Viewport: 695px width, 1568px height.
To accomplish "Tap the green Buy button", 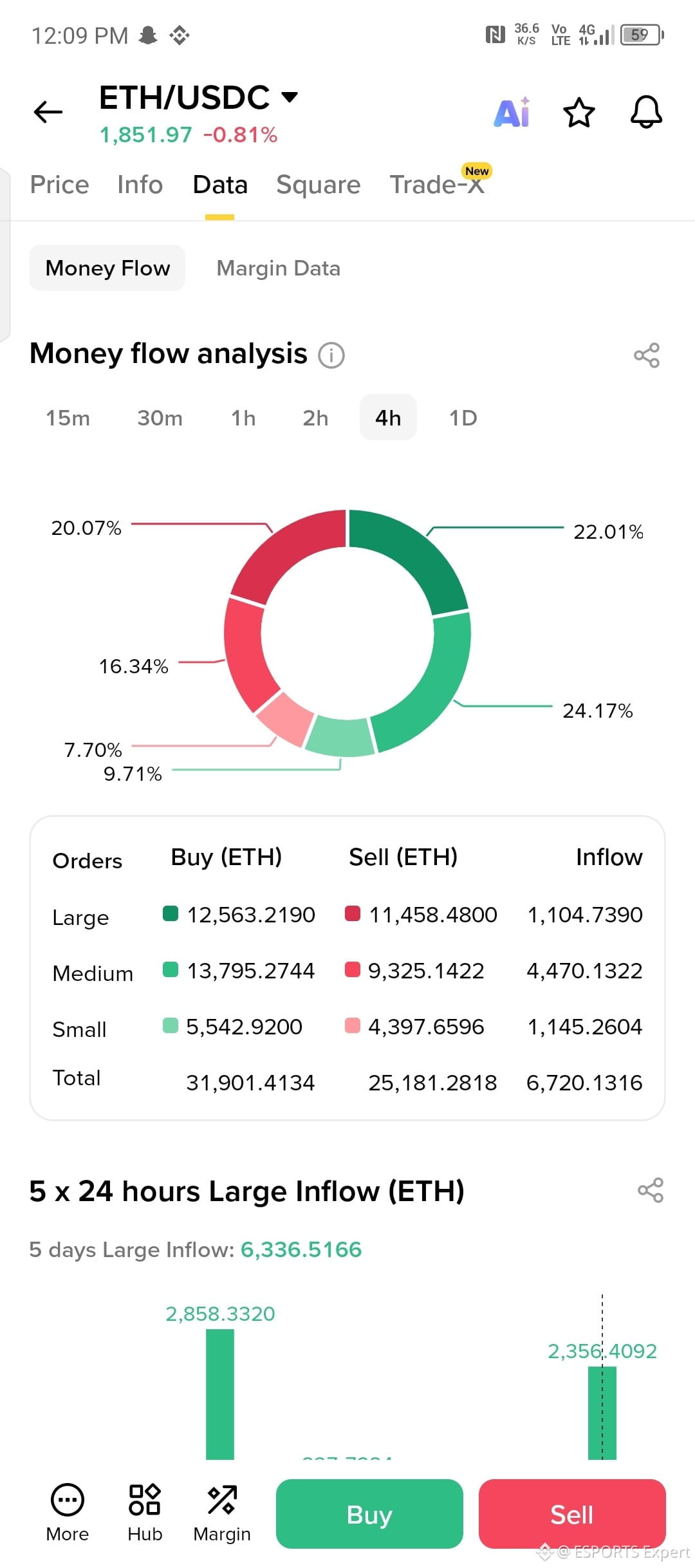I will tap(369, 1514).
